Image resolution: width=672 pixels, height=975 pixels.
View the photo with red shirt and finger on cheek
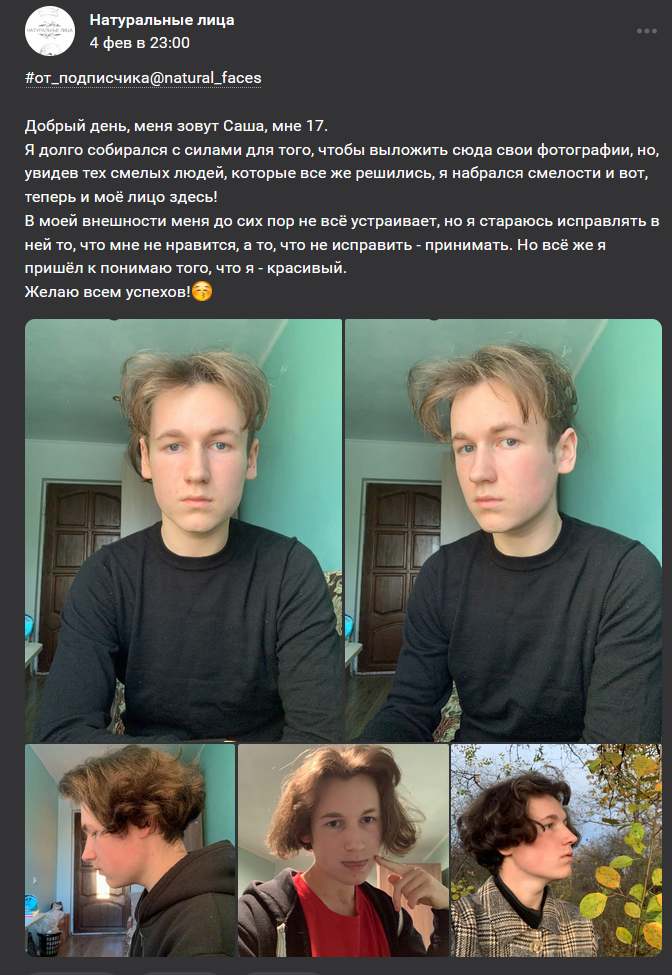(x=343, y=850)
